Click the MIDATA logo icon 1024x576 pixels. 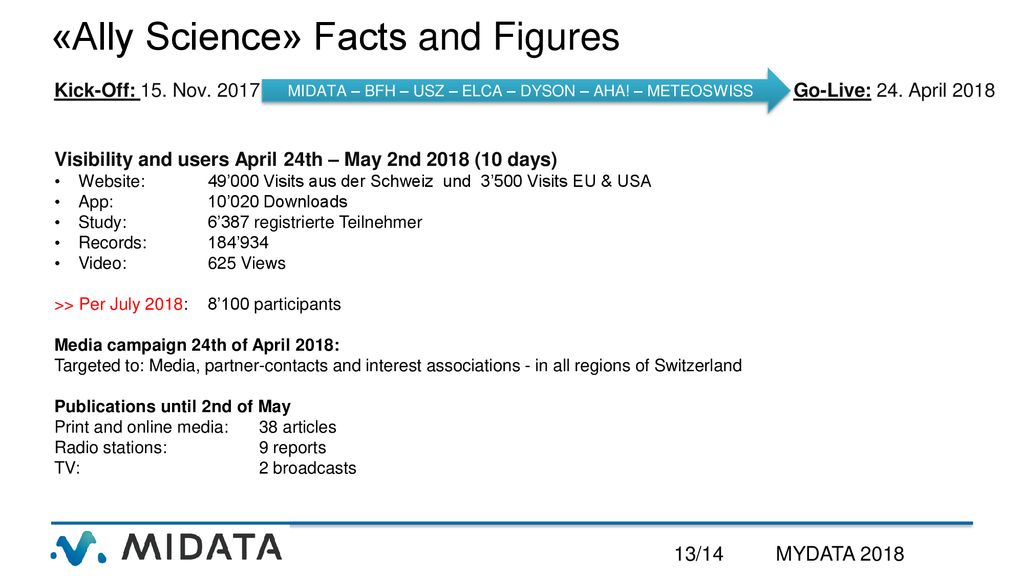79,548
